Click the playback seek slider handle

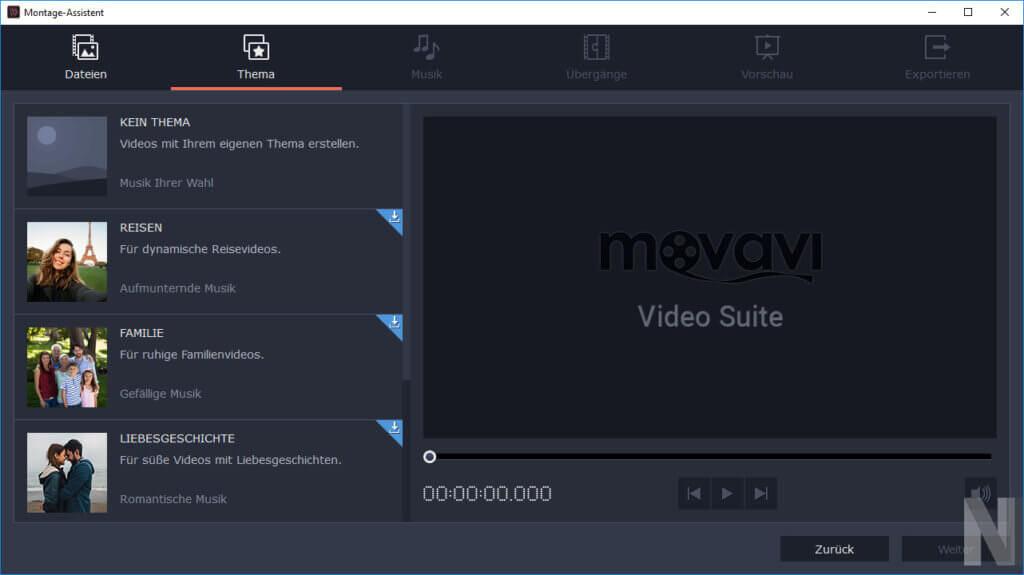pyautogui.click(x=430, y=457)
